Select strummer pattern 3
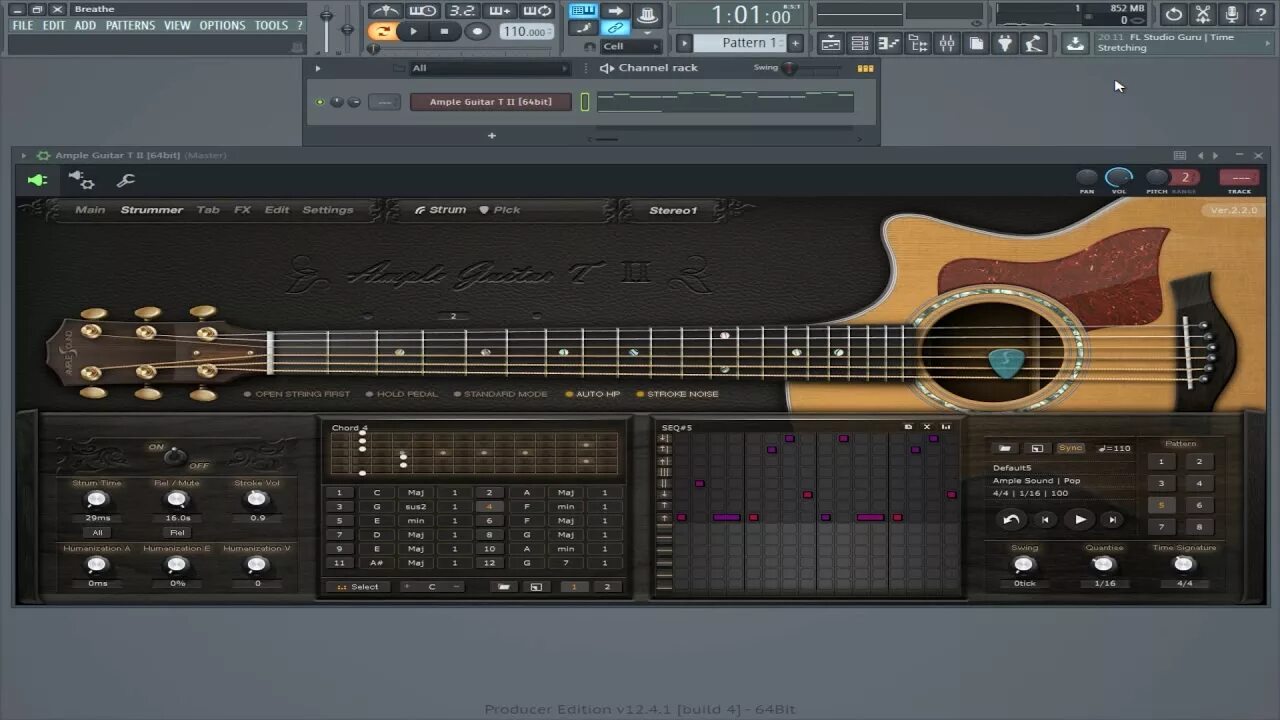 click(1161, 483)
